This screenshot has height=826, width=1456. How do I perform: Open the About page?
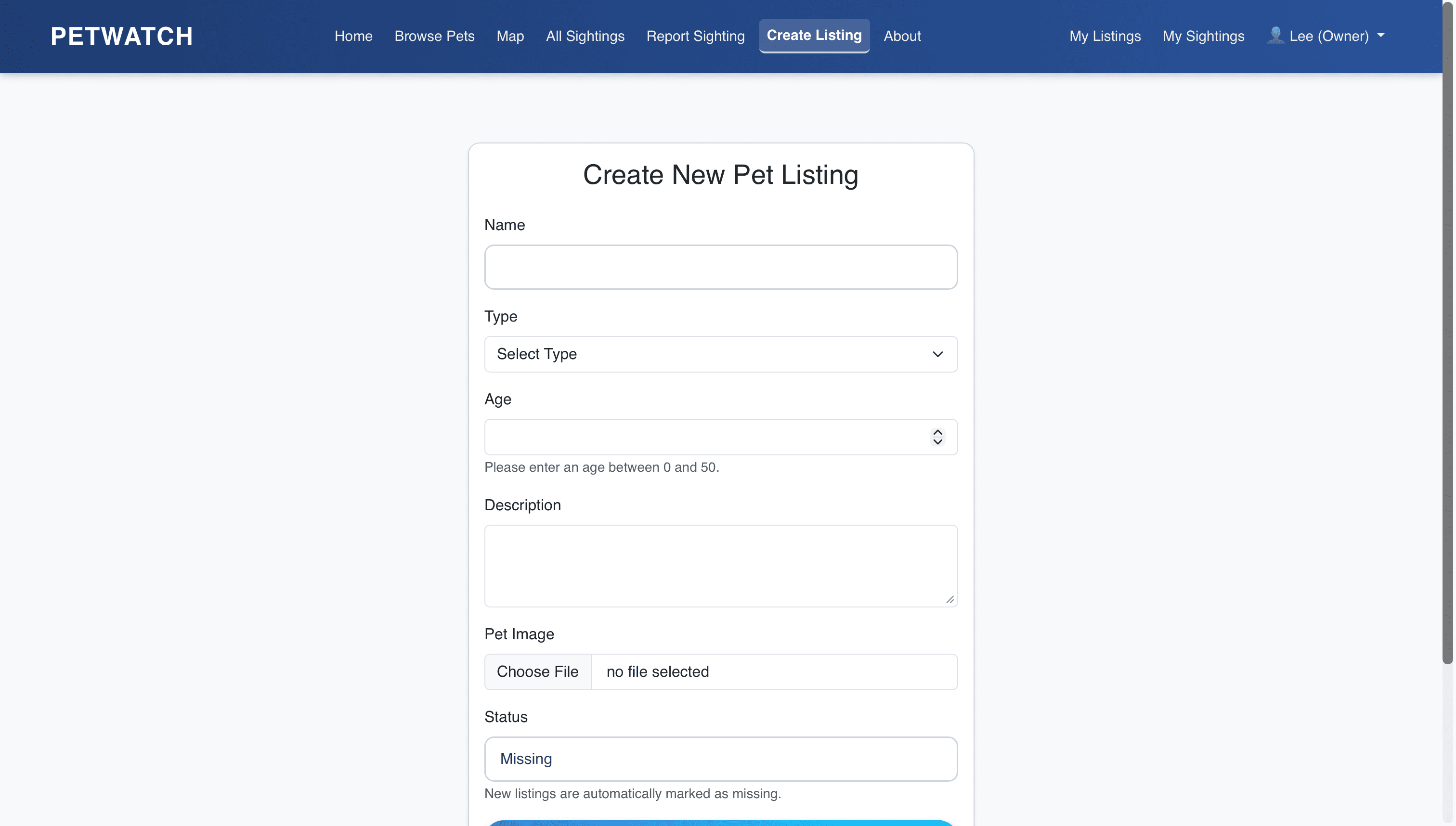click(x=902, y=36)
